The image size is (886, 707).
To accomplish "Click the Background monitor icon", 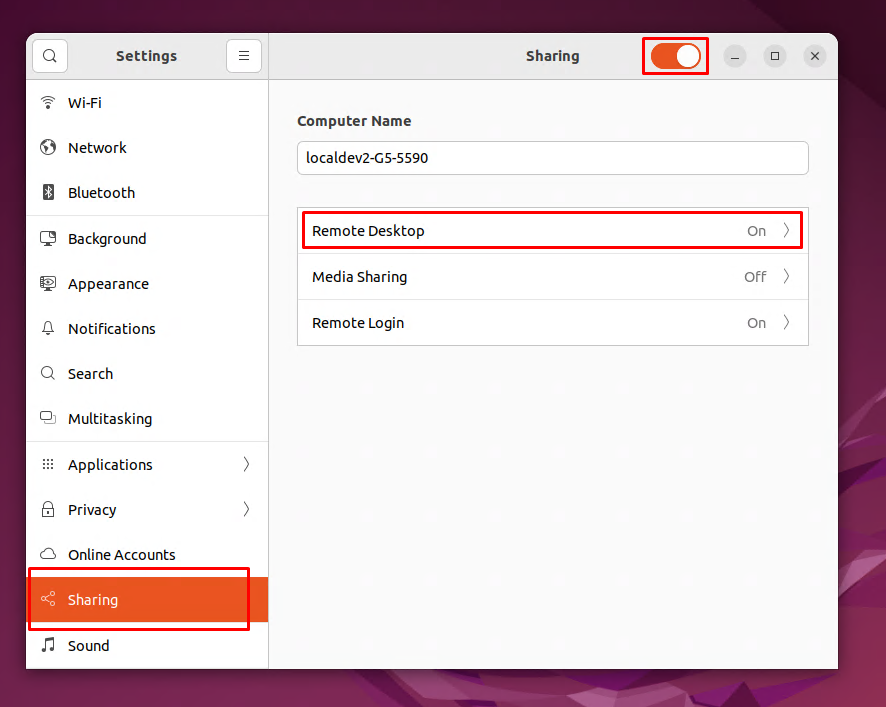I will (48, 238).
